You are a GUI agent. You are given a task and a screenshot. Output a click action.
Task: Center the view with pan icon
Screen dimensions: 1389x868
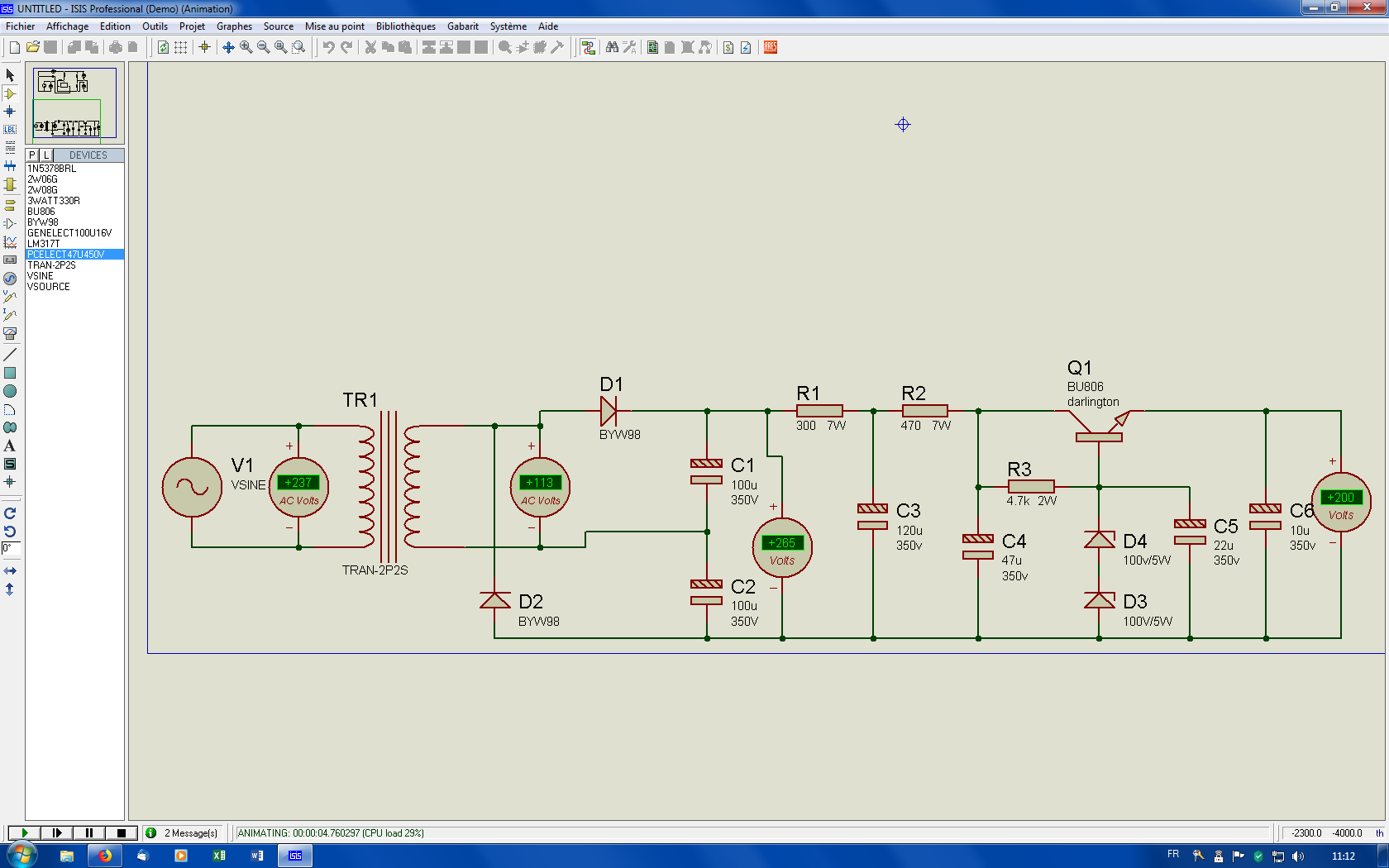point(228,47)
